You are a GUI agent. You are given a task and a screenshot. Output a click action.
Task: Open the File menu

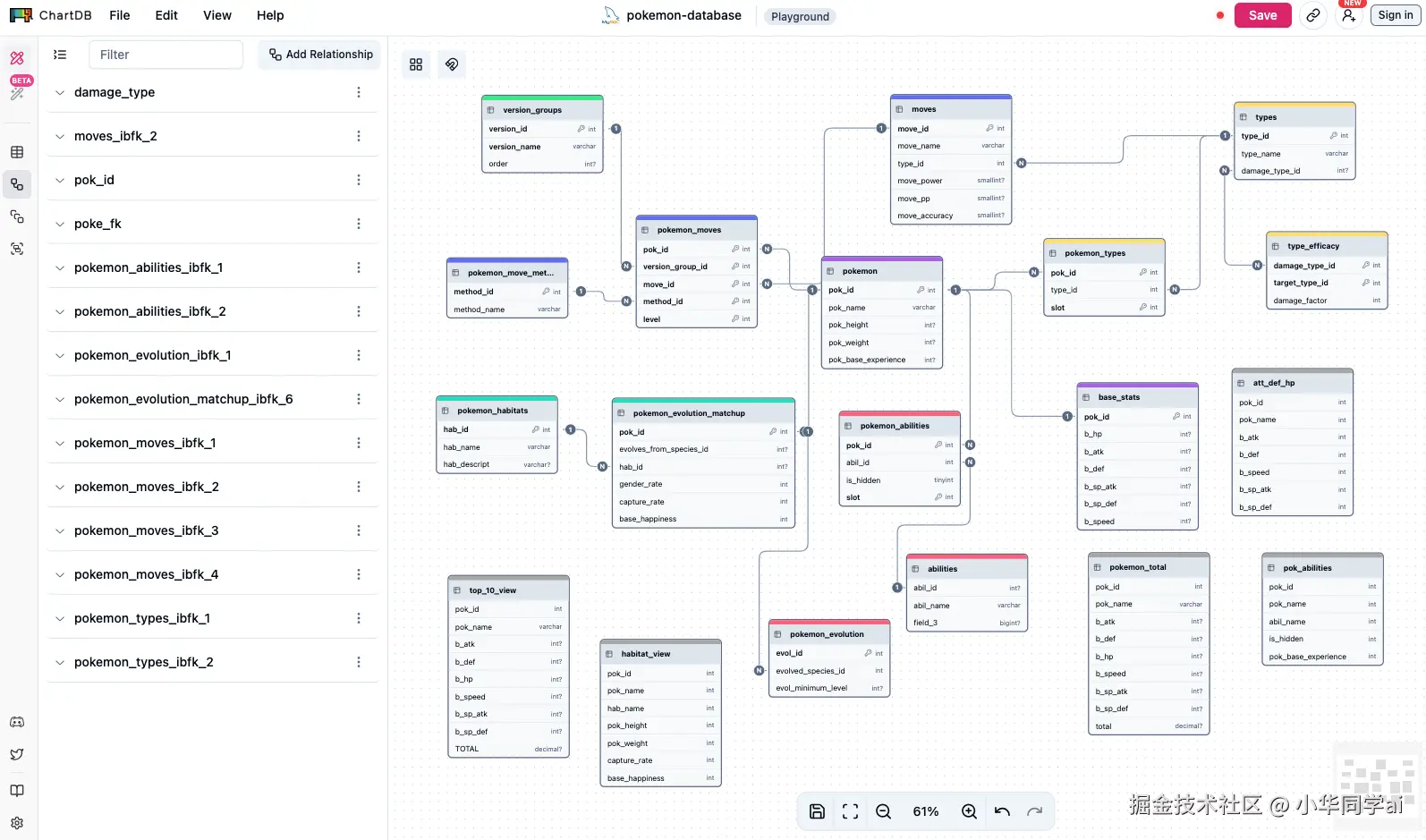pos(120,15)
